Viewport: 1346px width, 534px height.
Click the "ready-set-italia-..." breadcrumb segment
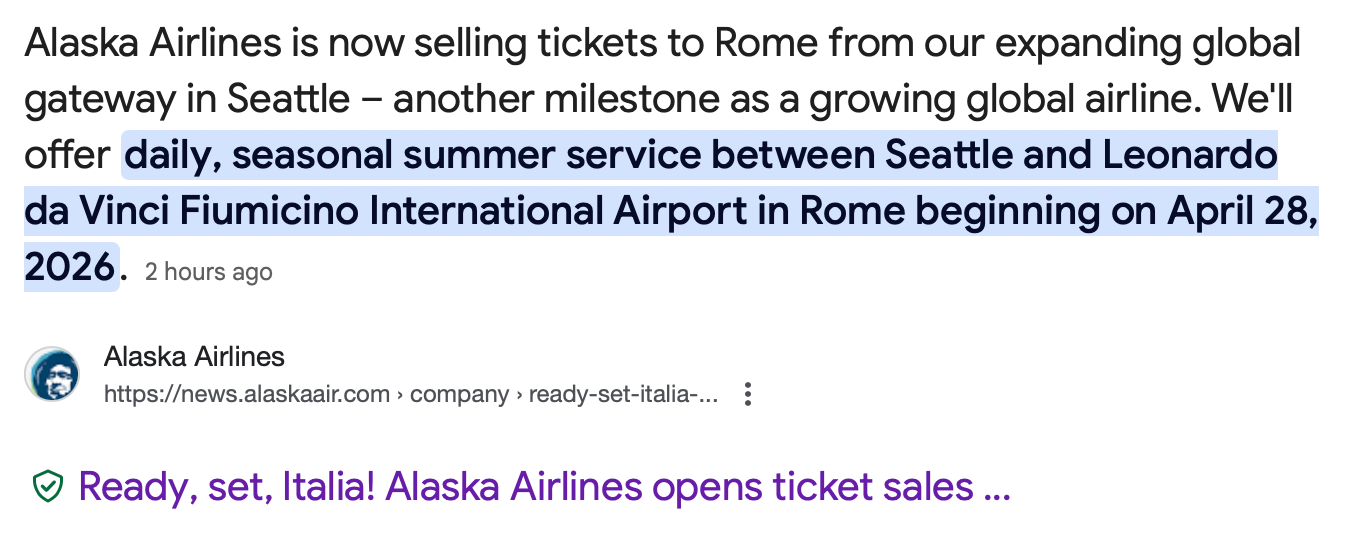click(x=622, y=394)
